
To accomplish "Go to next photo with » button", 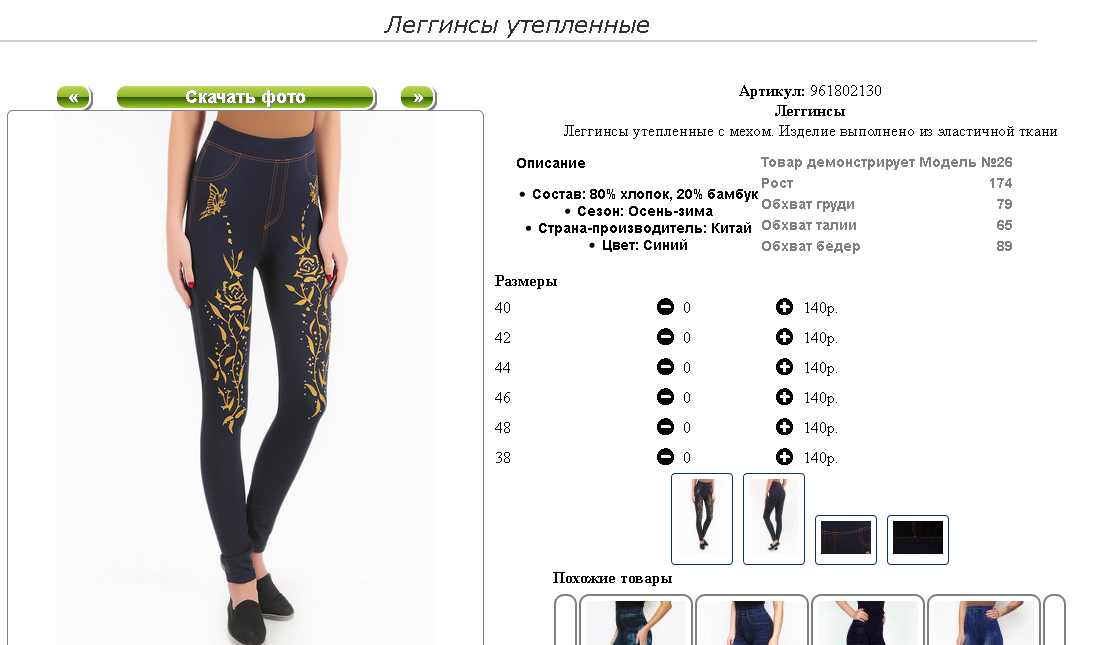I will (x=418, y=98).
